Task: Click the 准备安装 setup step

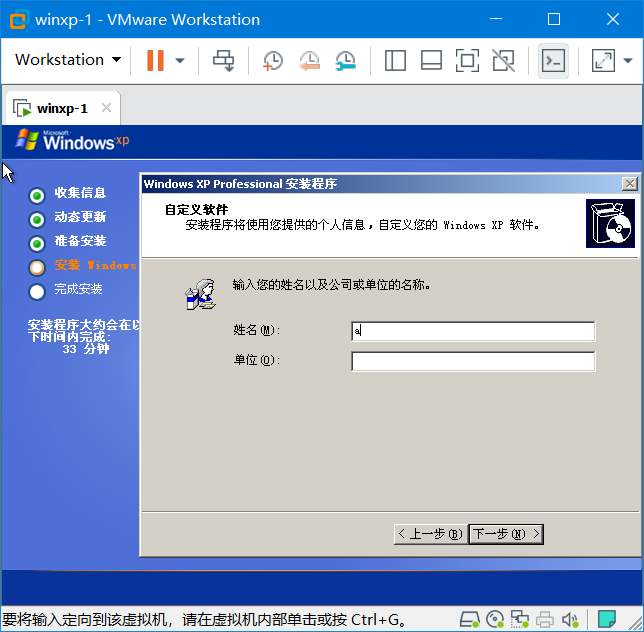Action: [80, 241]
